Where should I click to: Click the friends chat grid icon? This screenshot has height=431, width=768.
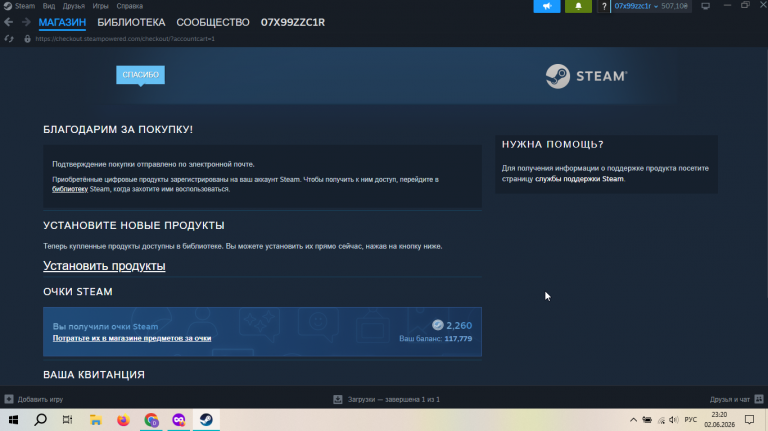759,399
